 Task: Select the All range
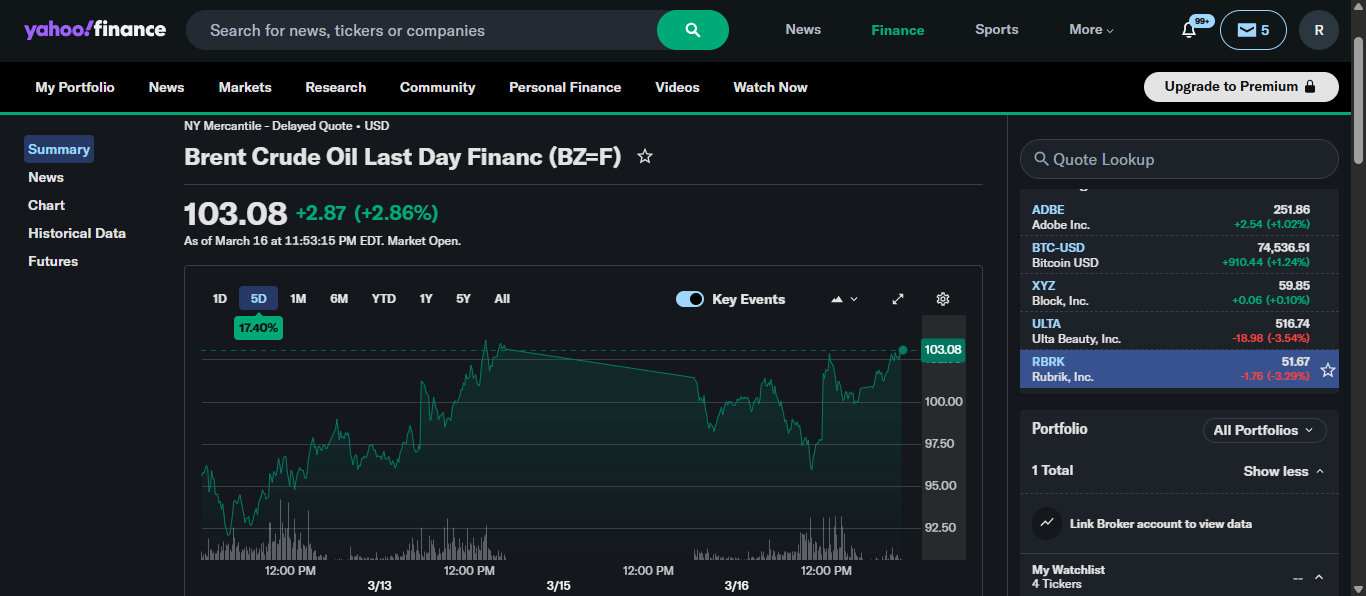point(502,298)
